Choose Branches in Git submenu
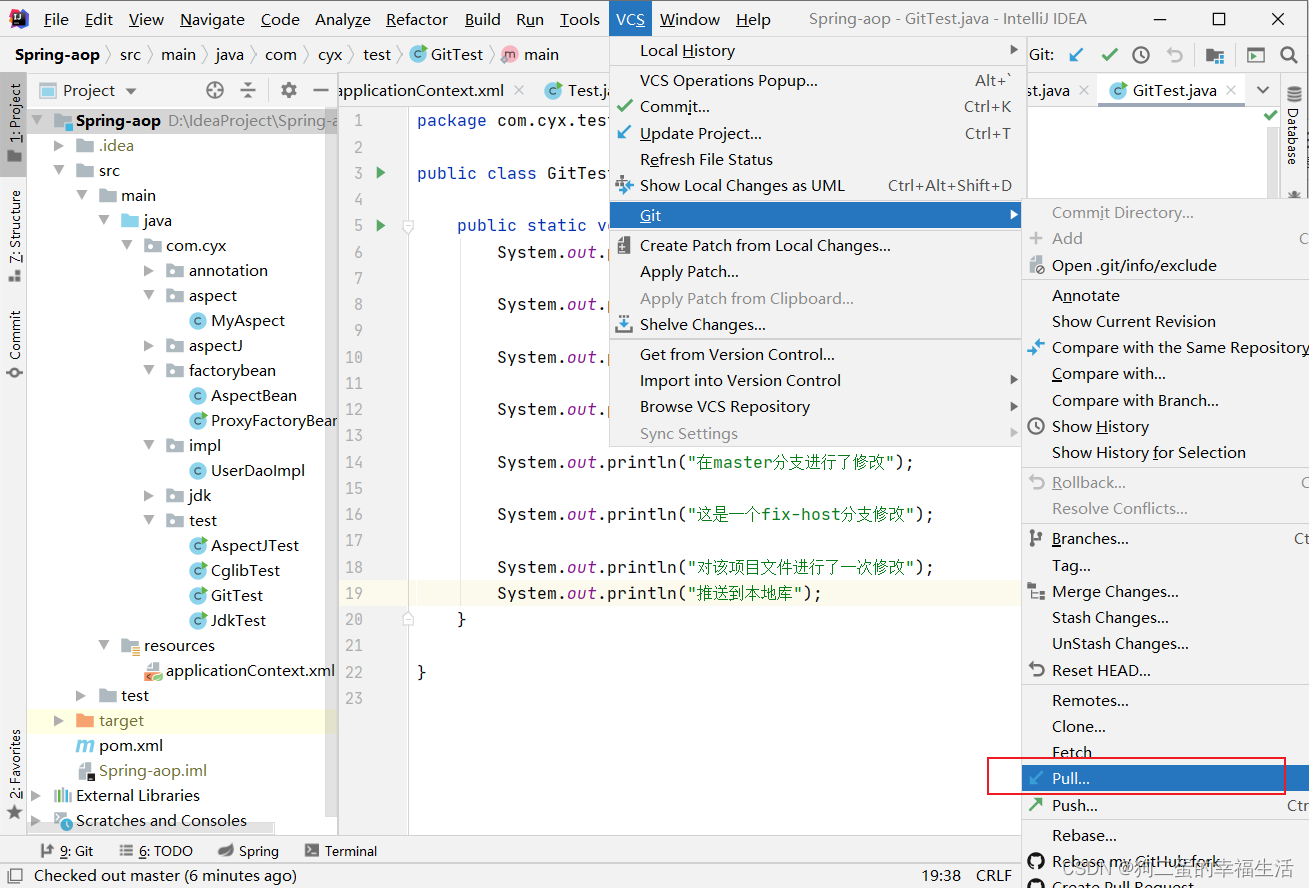 point(1165,538)
